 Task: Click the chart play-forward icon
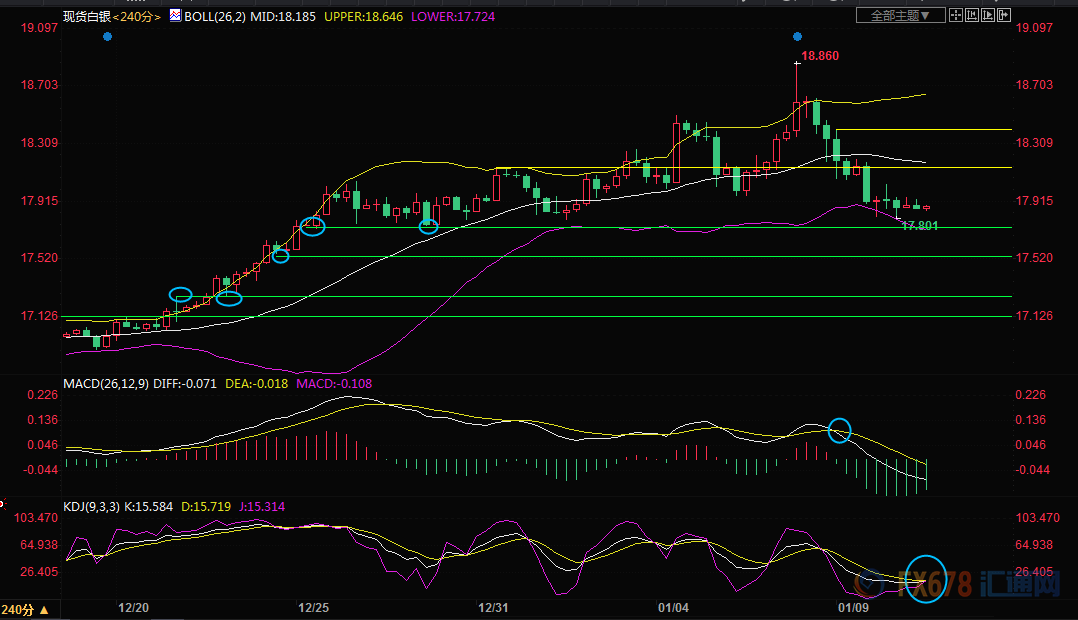pyautogui.click(x=990, y=15)
